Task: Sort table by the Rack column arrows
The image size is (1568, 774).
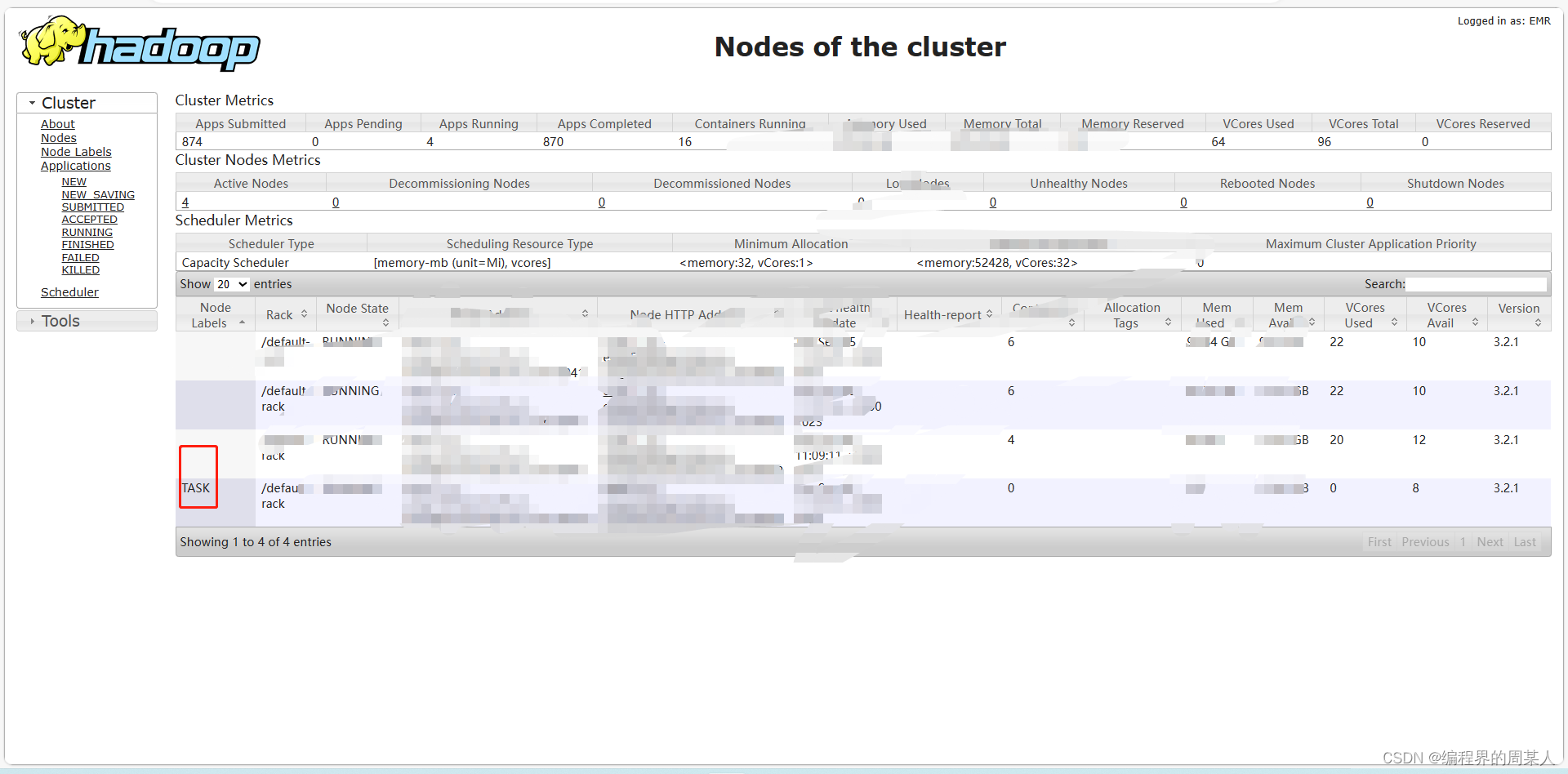Action: click(304, 314)
